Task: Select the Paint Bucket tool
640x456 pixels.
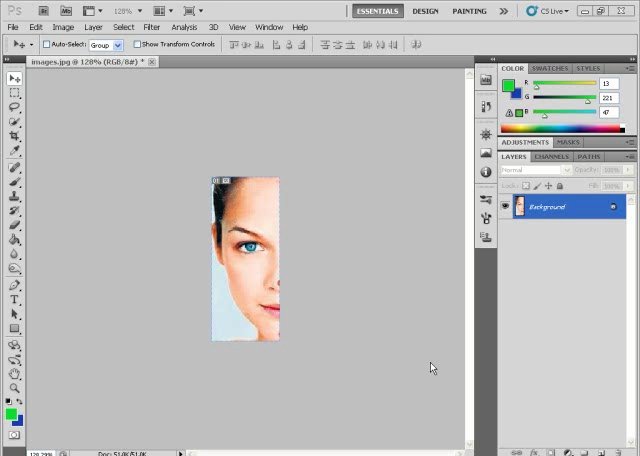Action: coord(14,240)
